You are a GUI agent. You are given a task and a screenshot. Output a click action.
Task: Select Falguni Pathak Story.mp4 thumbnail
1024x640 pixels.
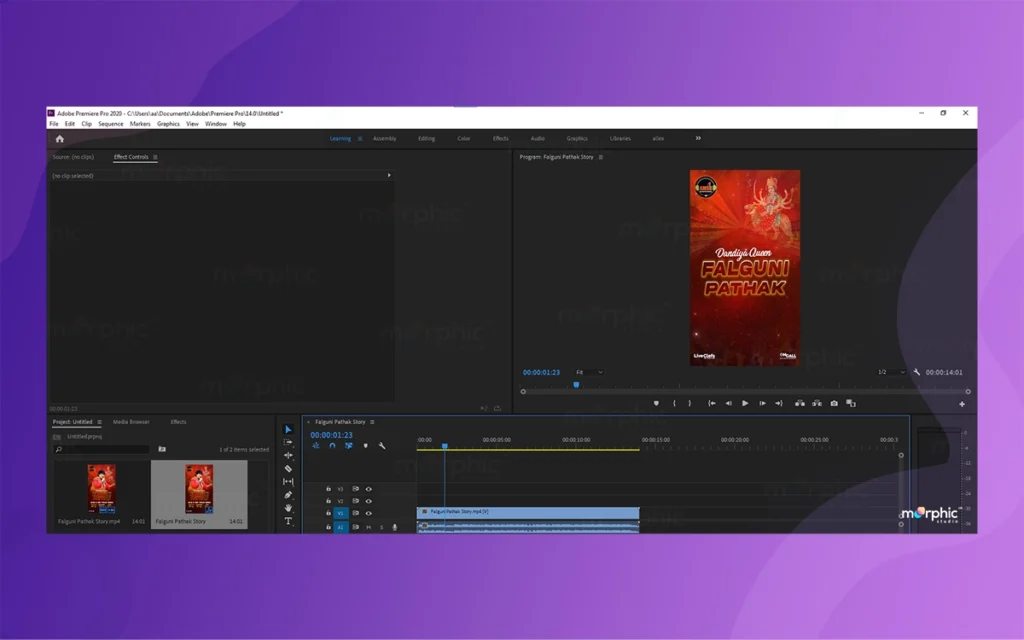(101, 489)
